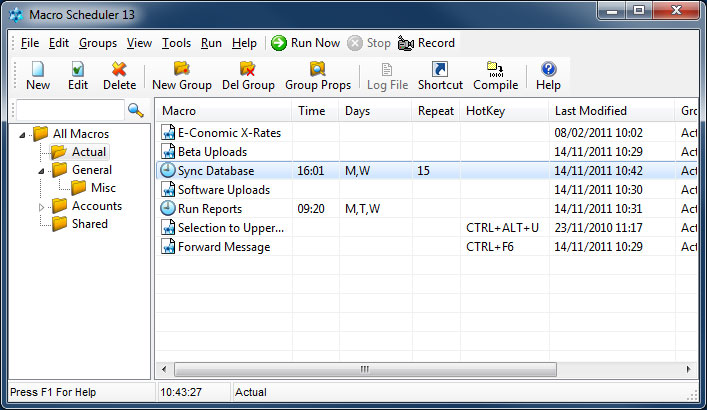707x410 pixels.
Task: Click the Stop button
Action: 369,43
